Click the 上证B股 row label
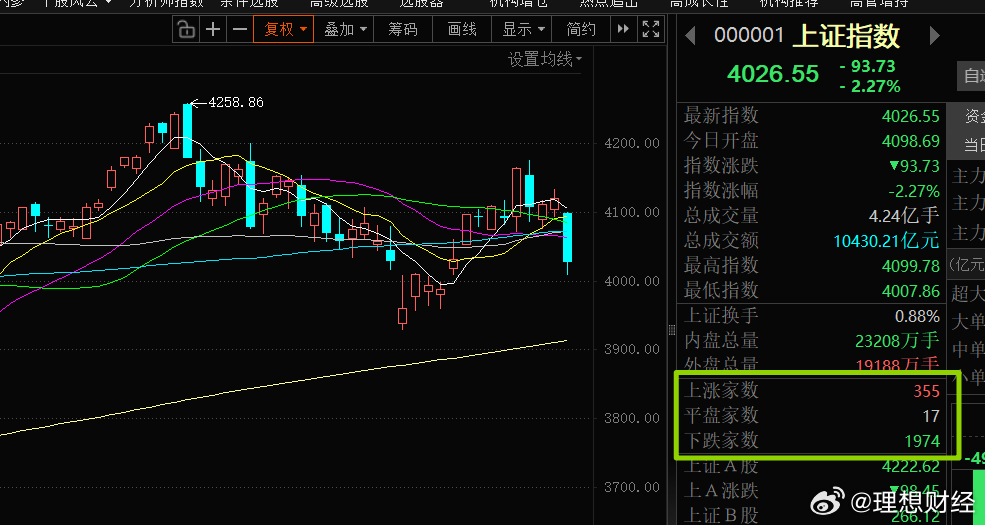 point(721,516)
